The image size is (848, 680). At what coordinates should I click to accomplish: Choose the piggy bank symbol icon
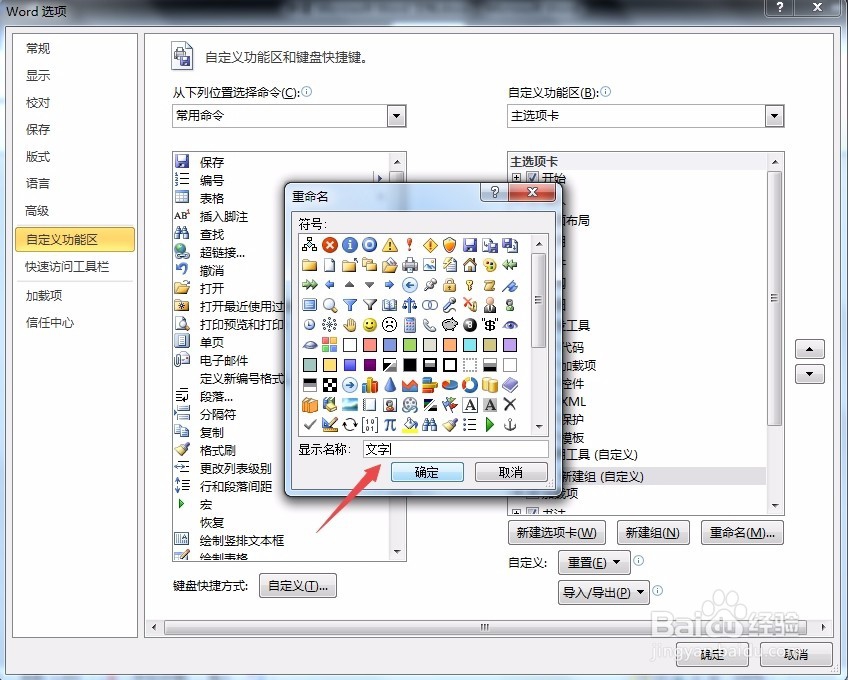450,325
